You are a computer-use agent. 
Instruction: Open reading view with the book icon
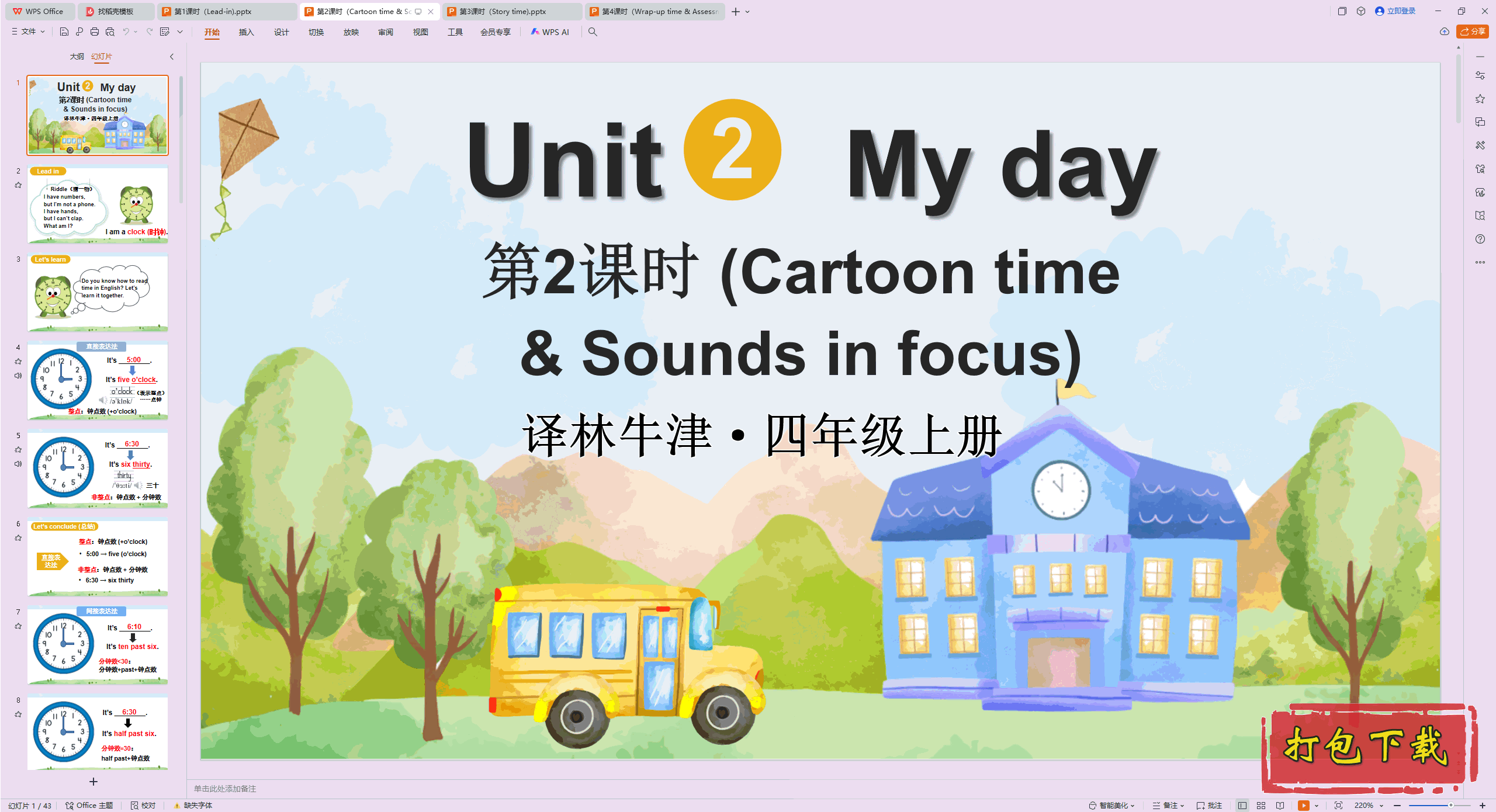click(1280, 805)
